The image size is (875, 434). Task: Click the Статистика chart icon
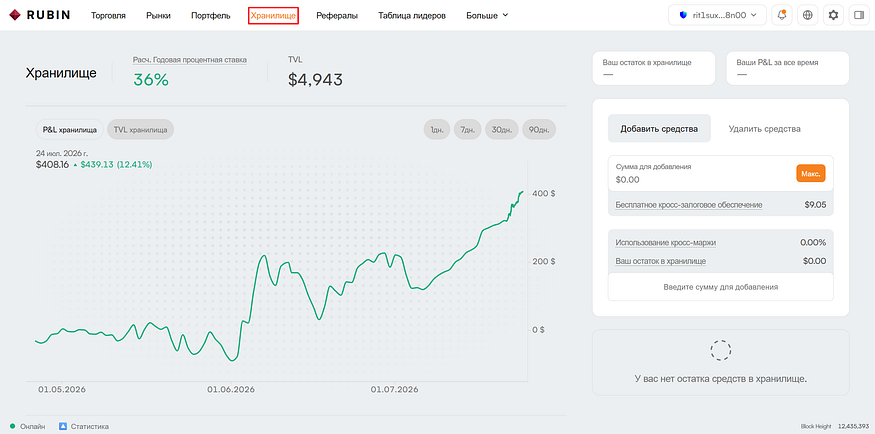click(63, 426)
